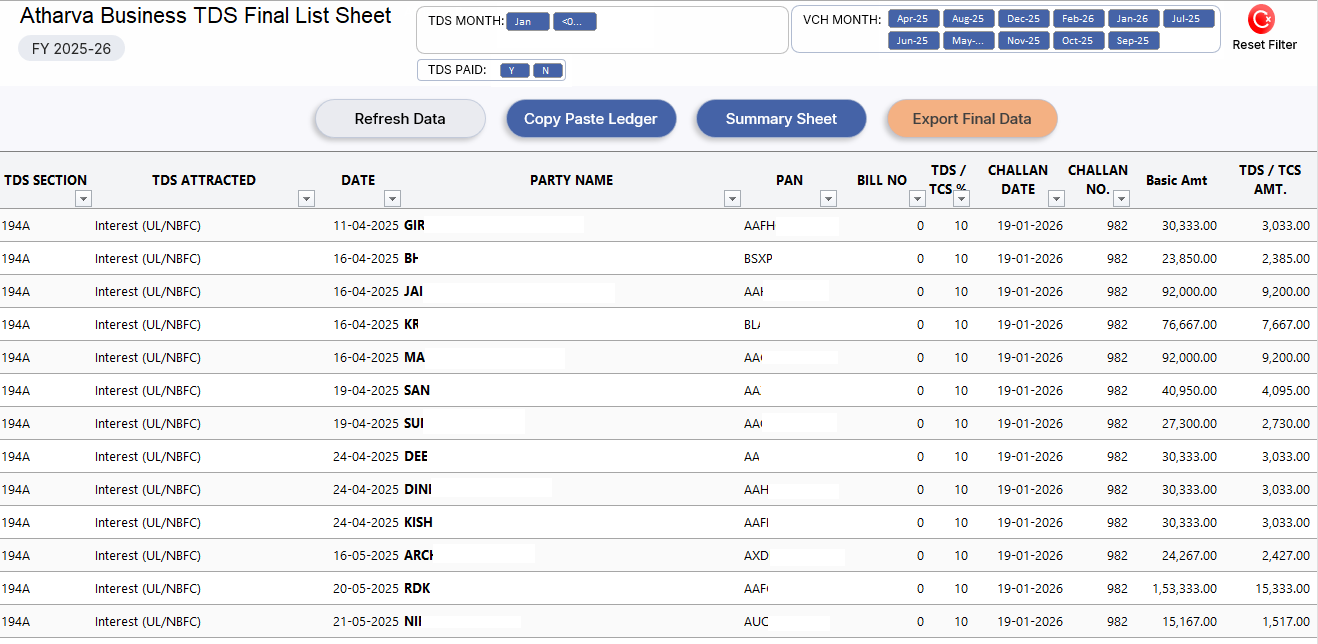The image size is (1318, 644).
Task: Open the PARTY NAME column filter icon
Action: [731, 198]
